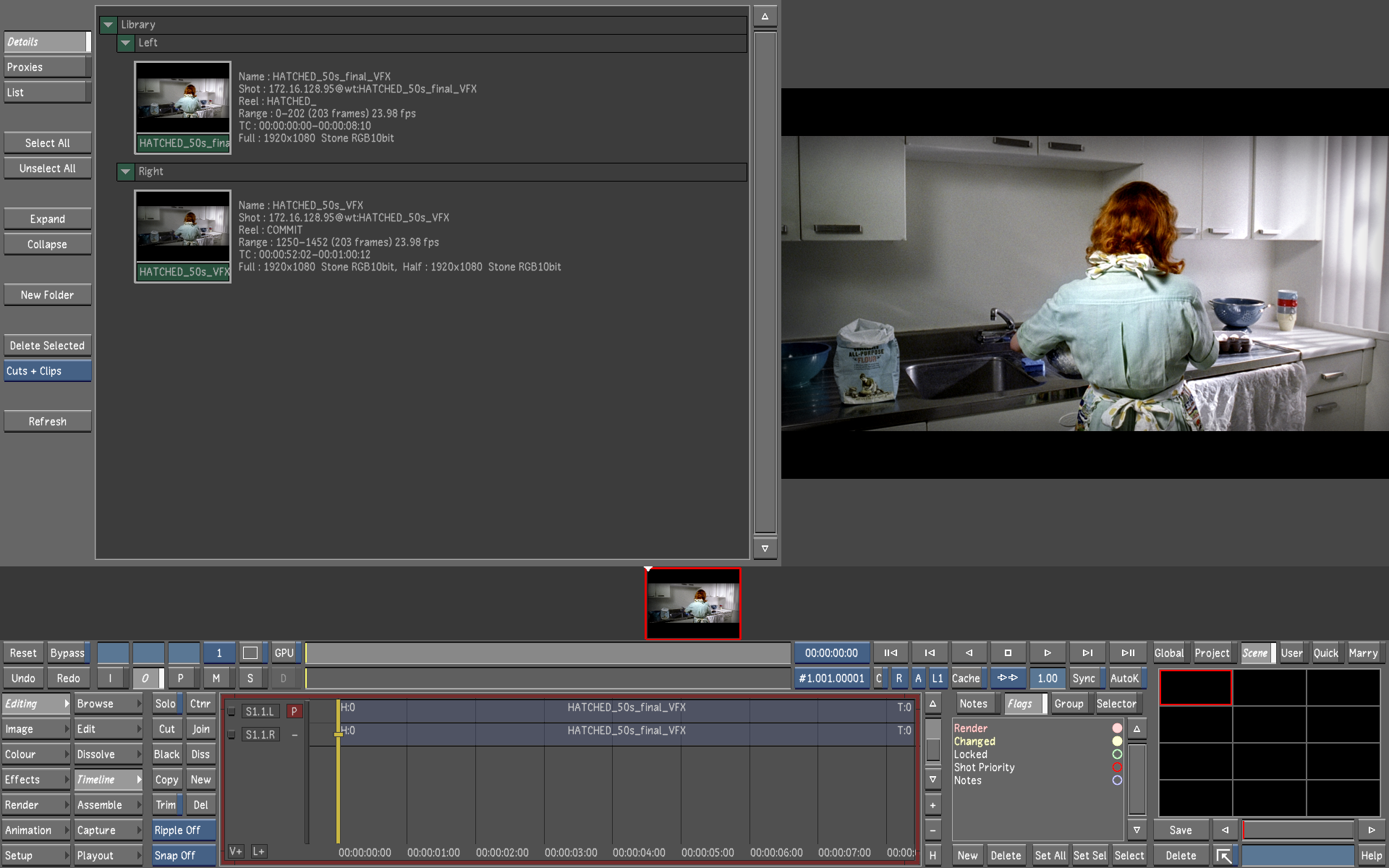
Task: Toggle the S1.1.L track checkbox
Action: tap(231, 712)
